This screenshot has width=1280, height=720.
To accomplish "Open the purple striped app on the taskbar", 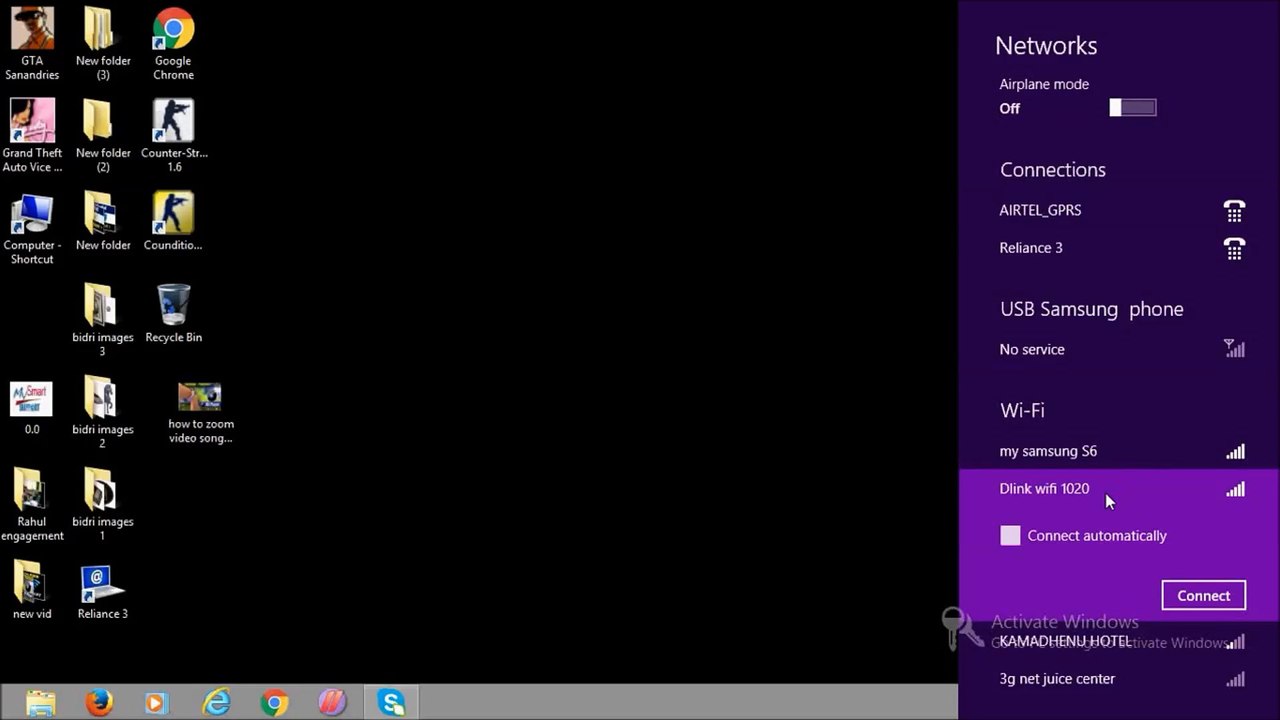I will point(332,703).
